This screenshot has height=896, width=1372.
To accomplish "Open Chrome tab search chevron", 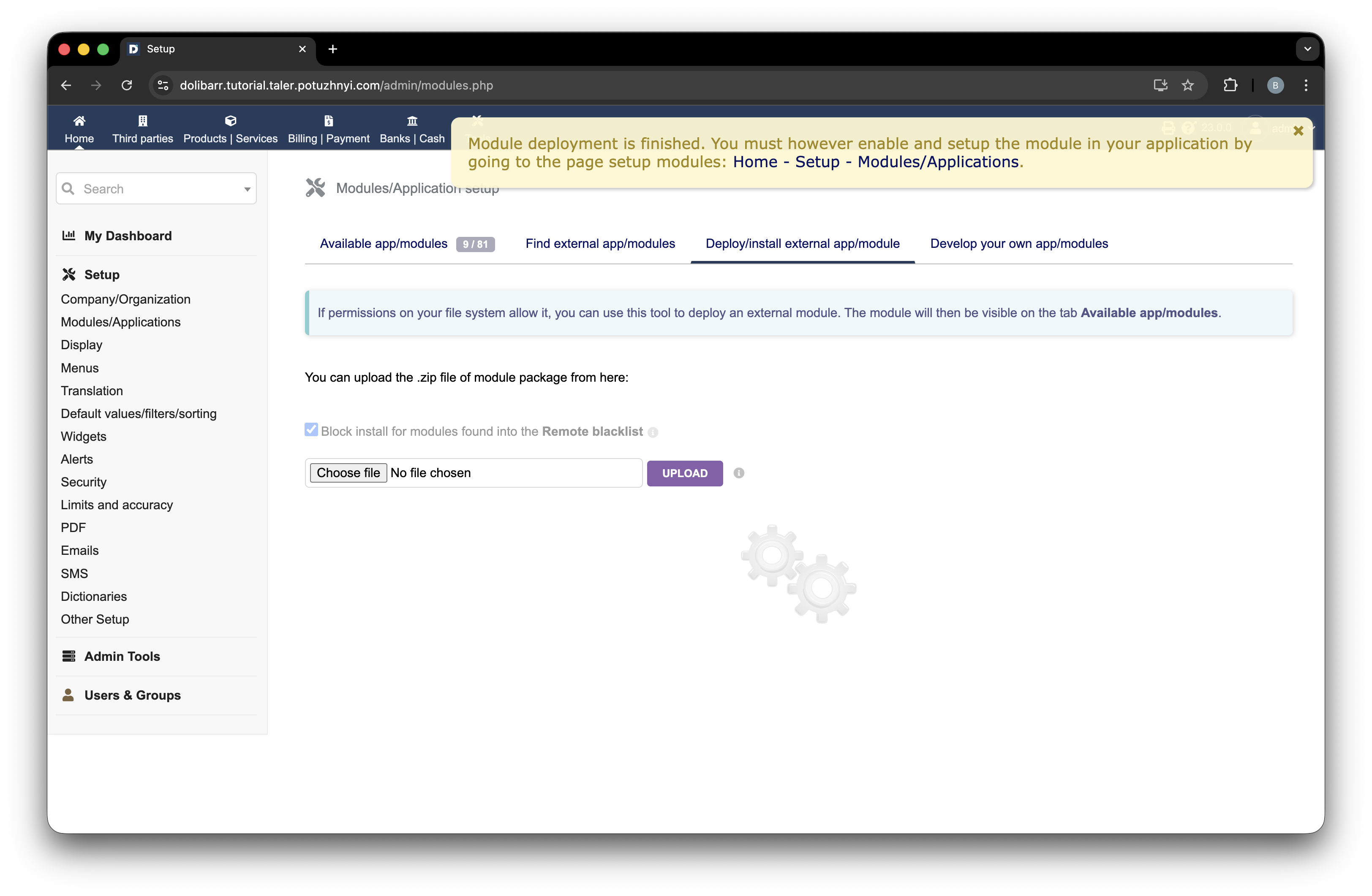I will pyautogui.click(x=1307, y=49).
